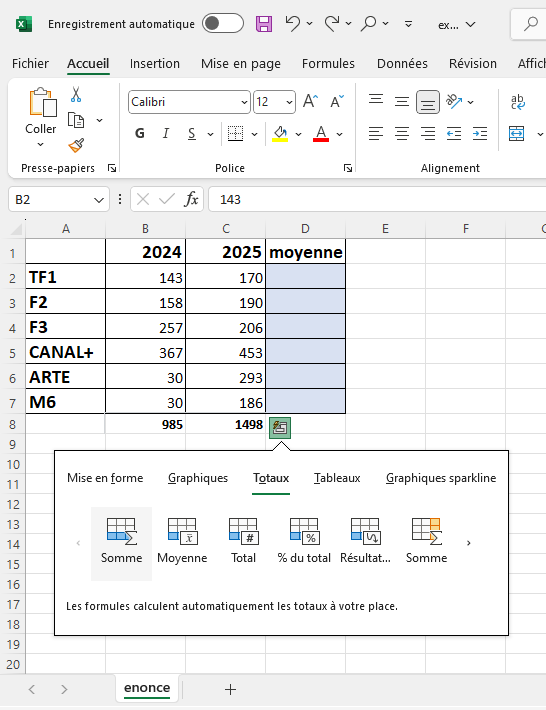Select the Graphiques tab in Quick Analysis
The width and height of the screenshot is (546, 710).
pyautogui.click(x=198, y=478)
